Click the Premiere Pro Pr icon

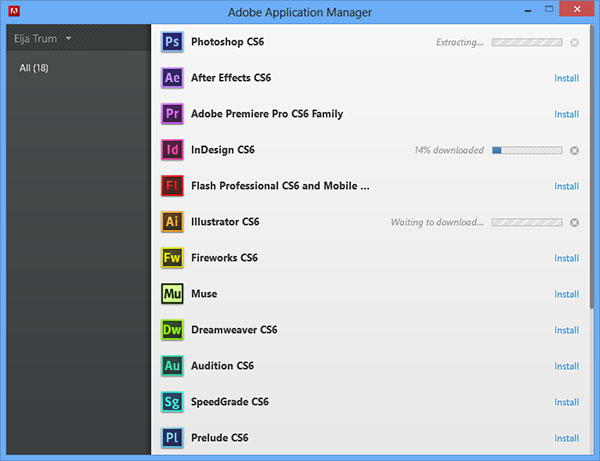click(172, 114)
